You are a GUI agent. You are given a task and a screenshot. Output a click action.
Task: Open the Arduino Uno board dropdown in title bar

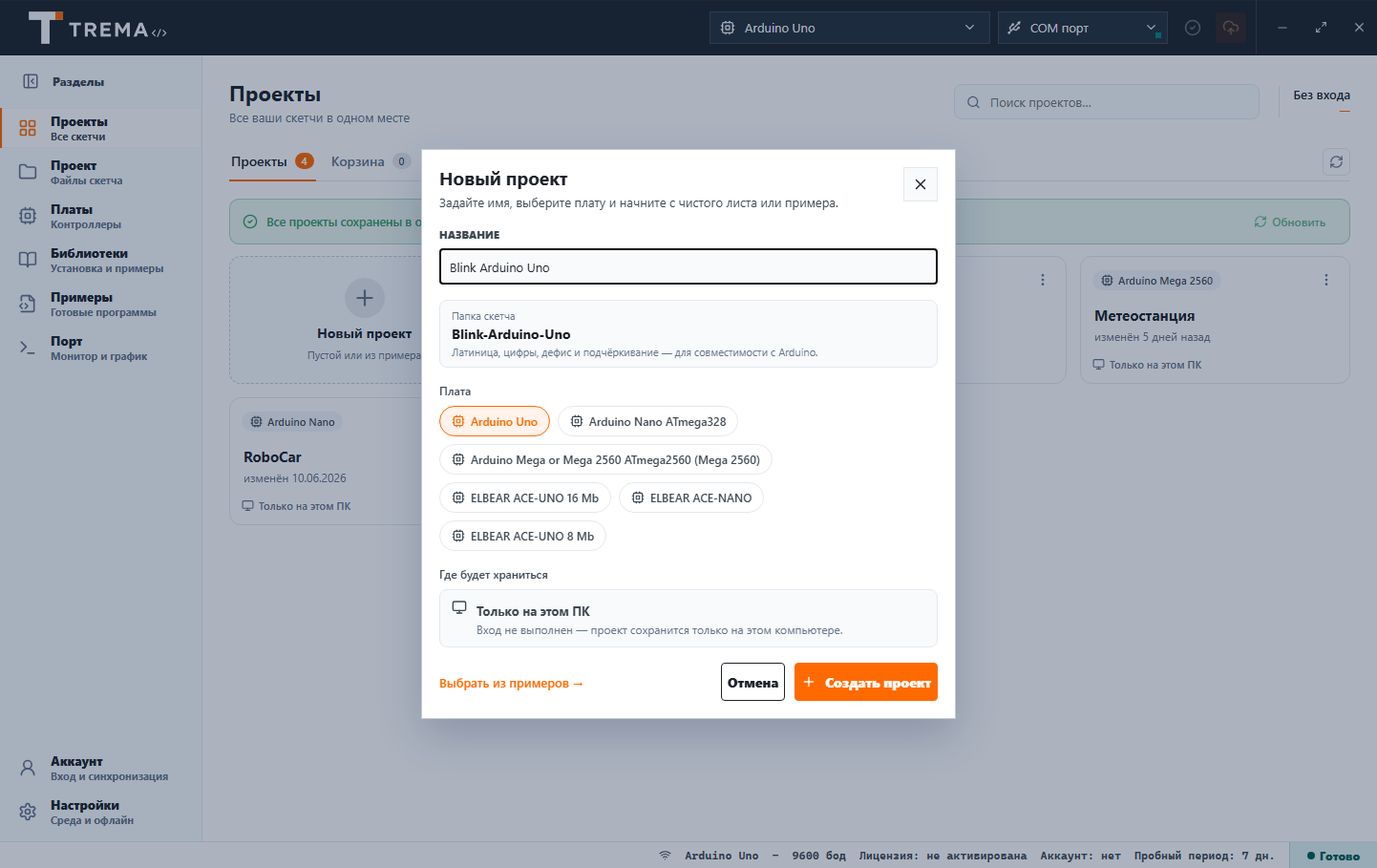[849, 28]
